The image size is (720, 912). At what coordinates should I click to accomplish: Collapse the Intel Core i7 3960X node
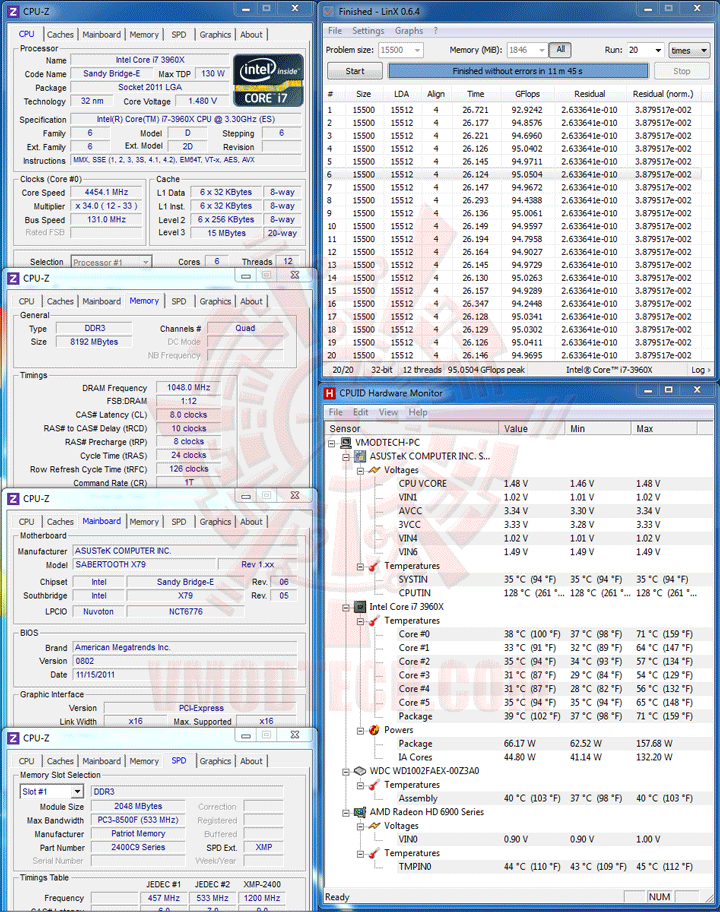click(x=345, y=607)
